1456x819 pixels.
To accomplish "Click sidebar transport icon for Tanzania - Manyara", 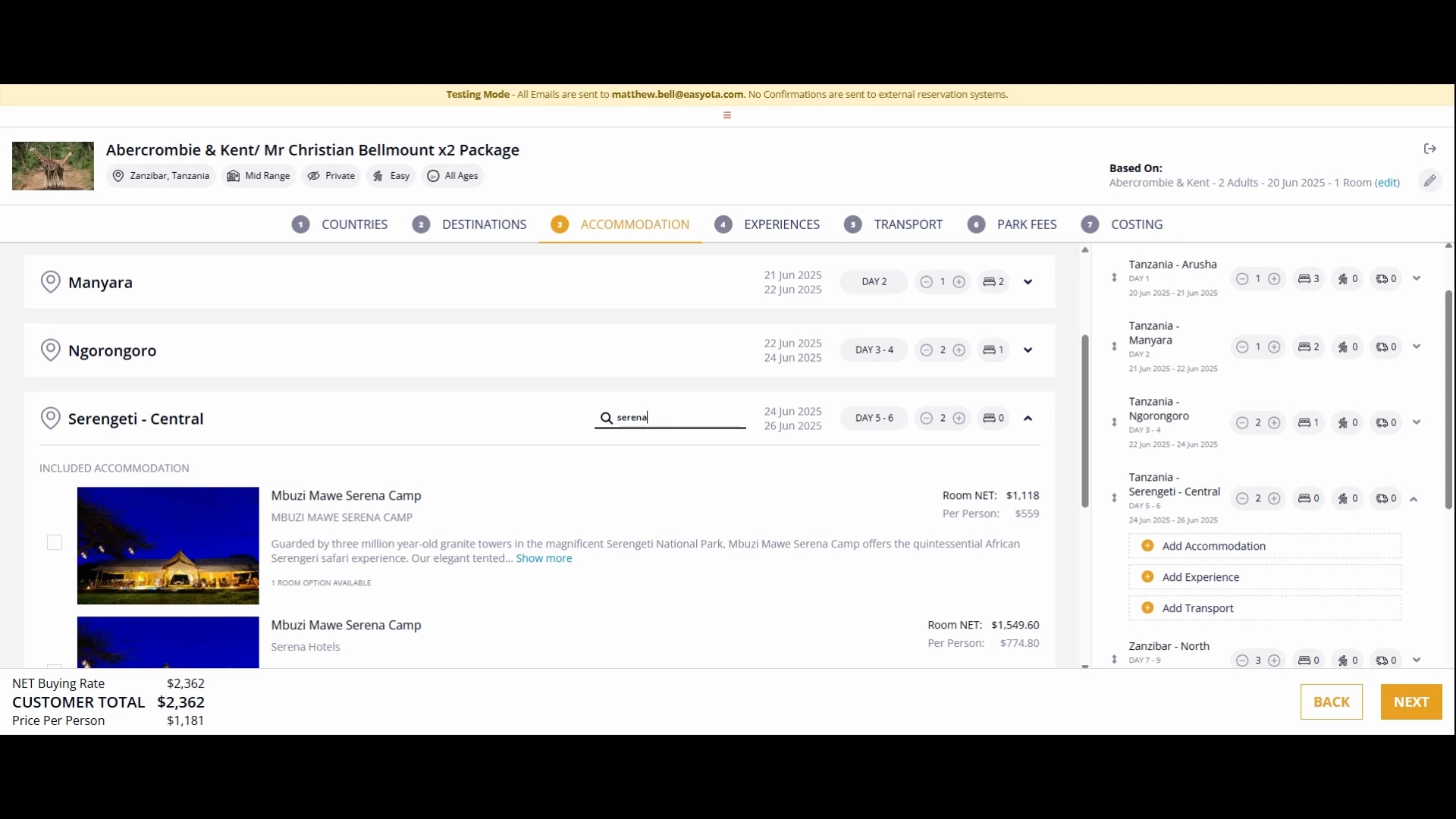I will 1382,347.
